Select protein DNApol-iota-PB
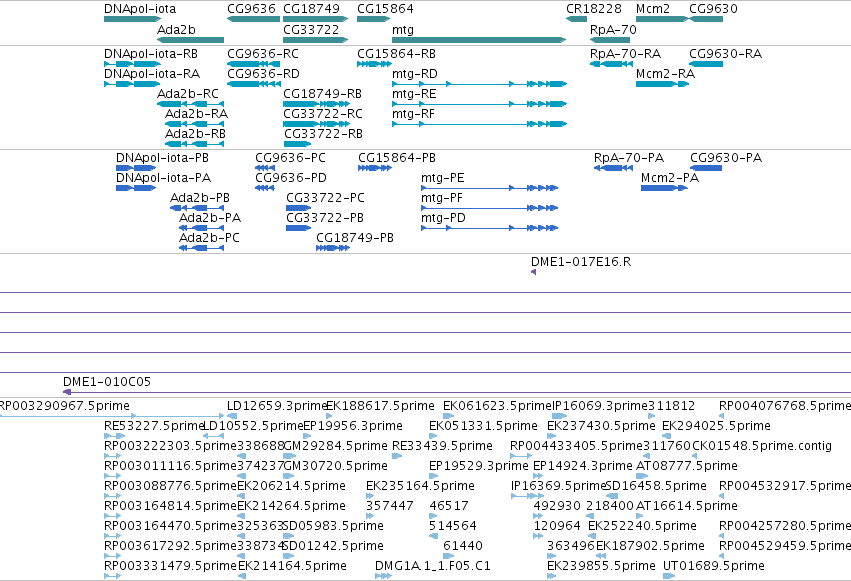 click(x=162, y=158)
